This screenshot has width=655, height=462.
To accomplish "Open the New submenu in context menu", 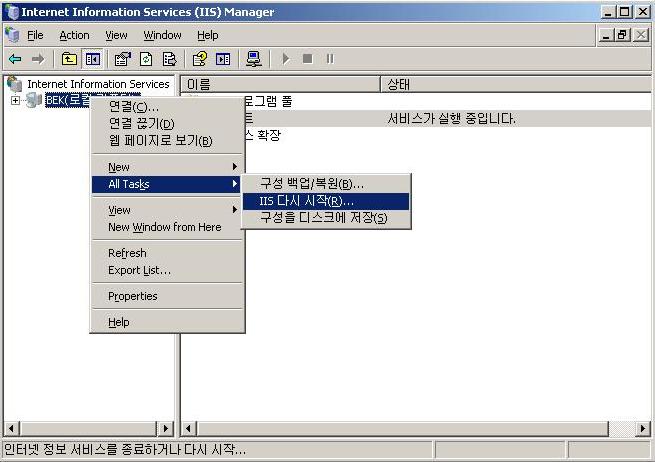I will 167,167.
